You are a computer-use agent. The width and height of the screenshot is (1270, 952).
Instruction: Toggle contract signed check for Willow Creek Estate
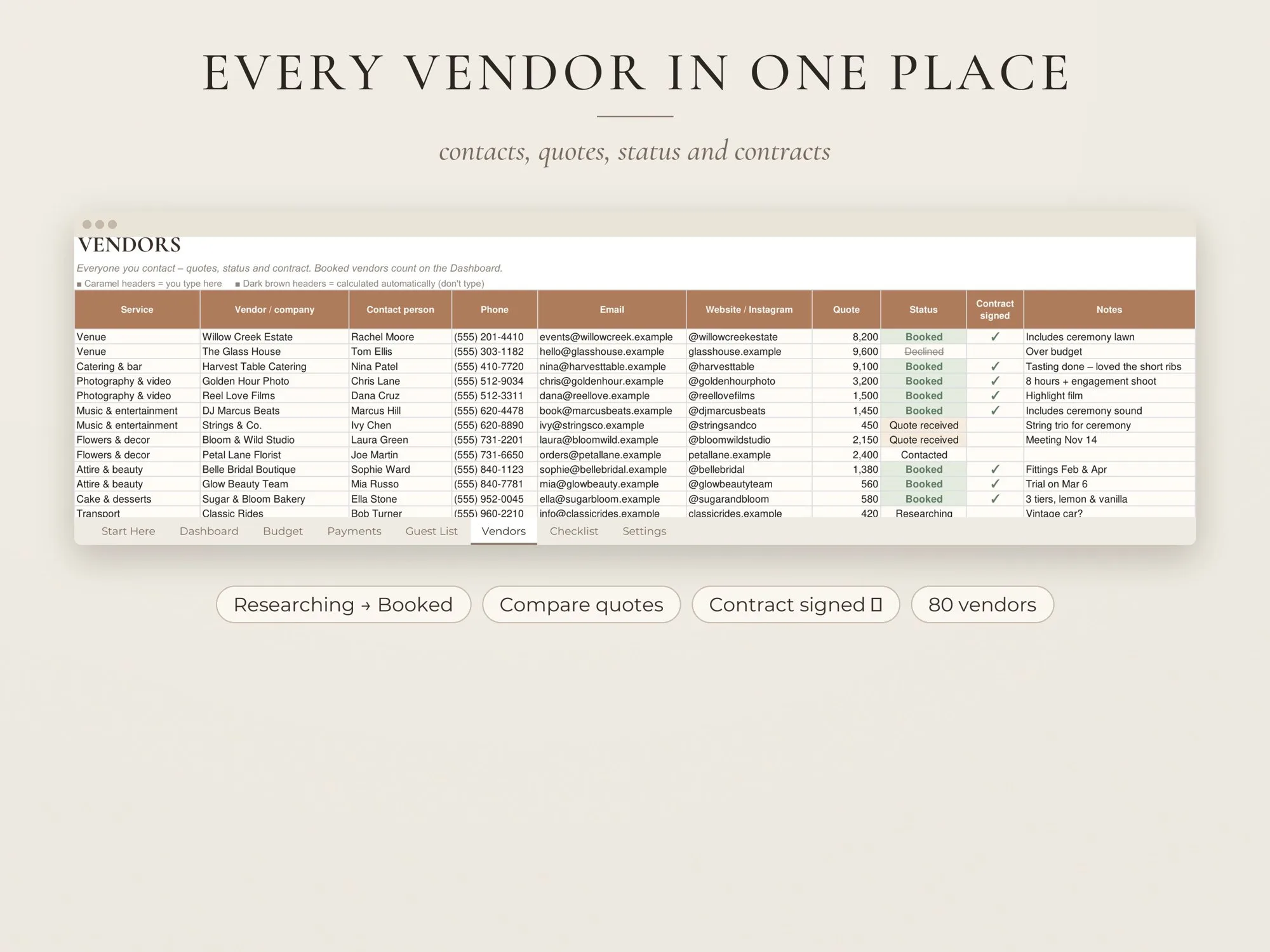click(x=995, y=337)
